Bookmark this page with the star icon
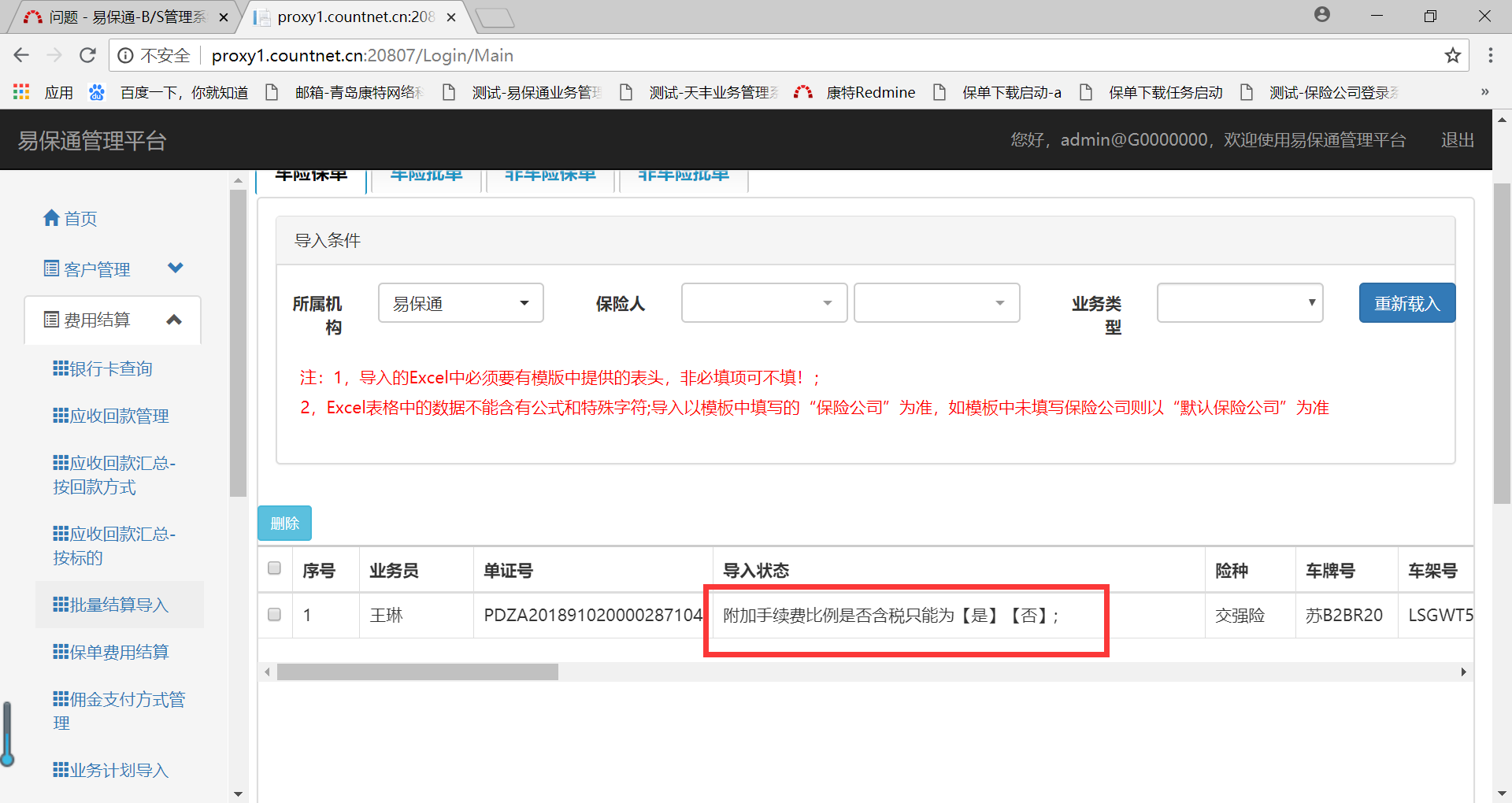The image size is (1512, 803). pyautogui.click(x=1452, y=55)
